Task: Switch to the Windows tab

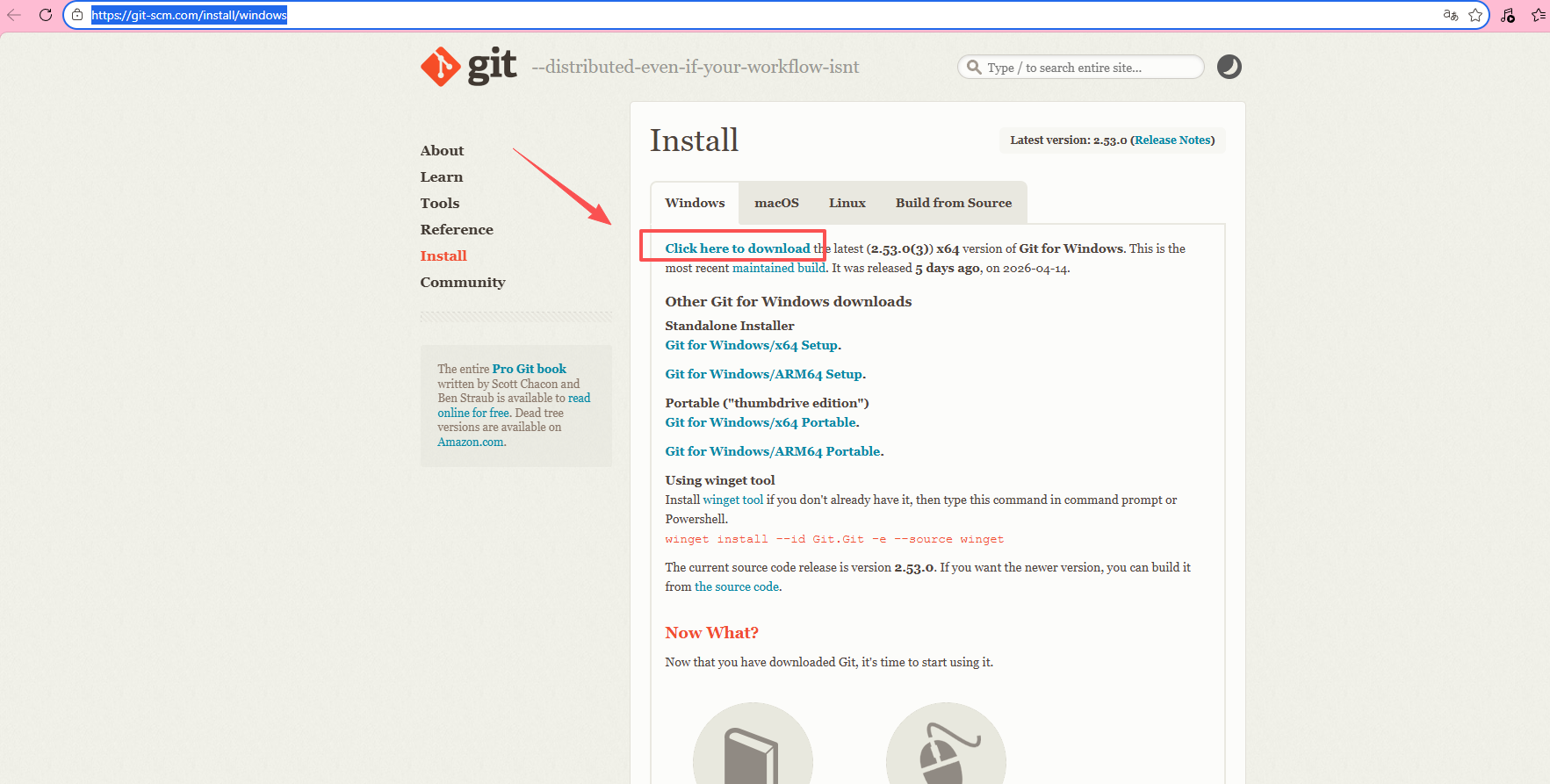Action: pyautogui.click(x=695, y=203)
